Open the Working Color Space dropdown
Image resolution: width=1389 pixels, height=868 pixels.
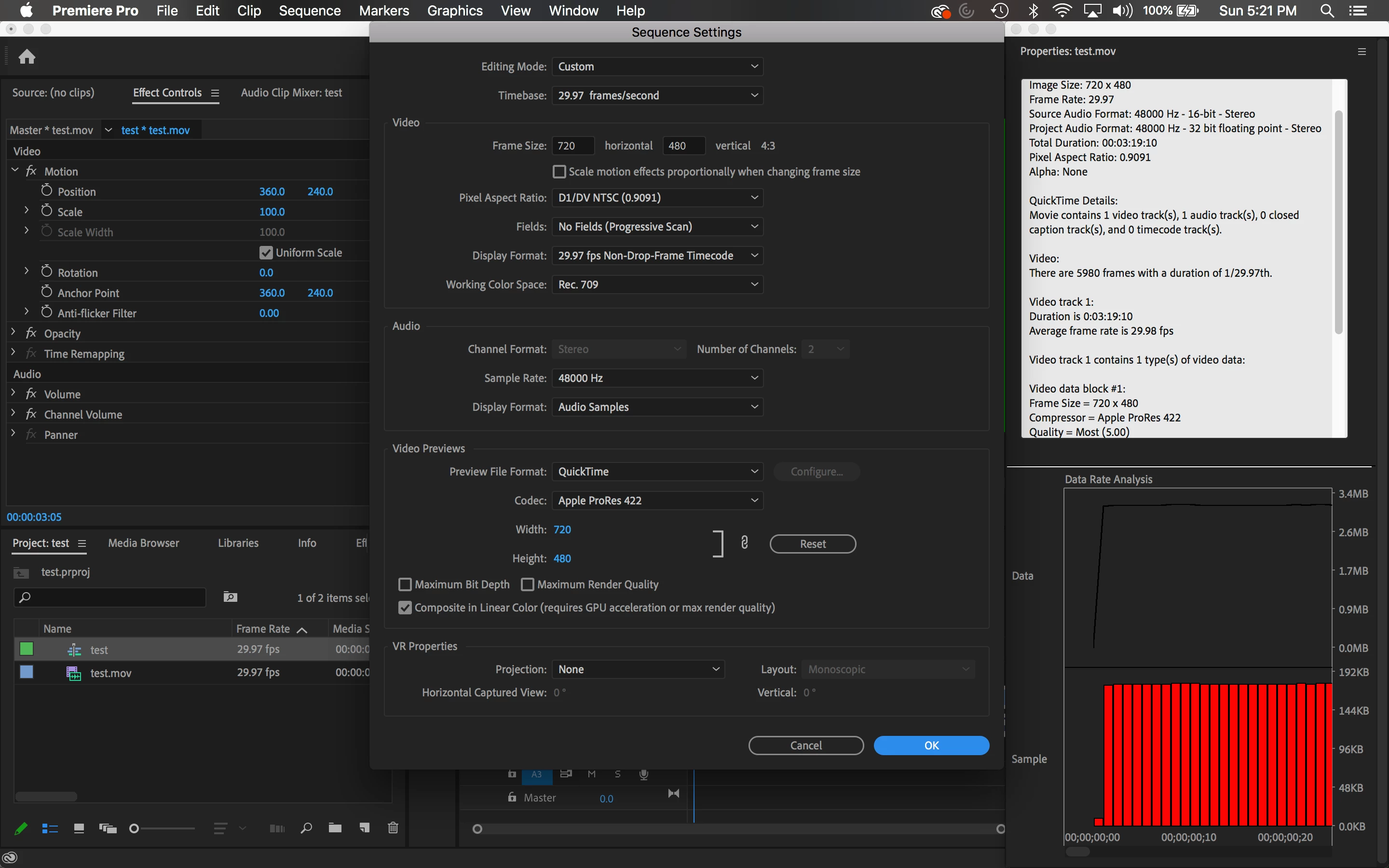click(657, 285)
